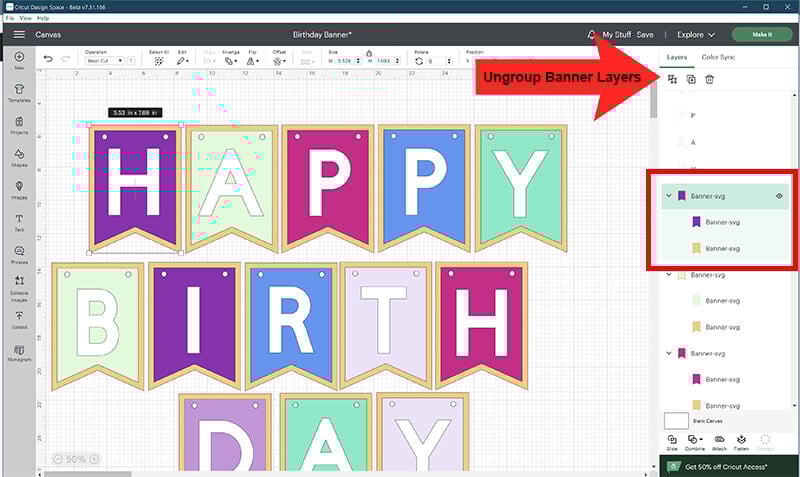800x477 pixels.
Task: Click the operation color swatch beside Basic Cut
Action: point(131,61)
